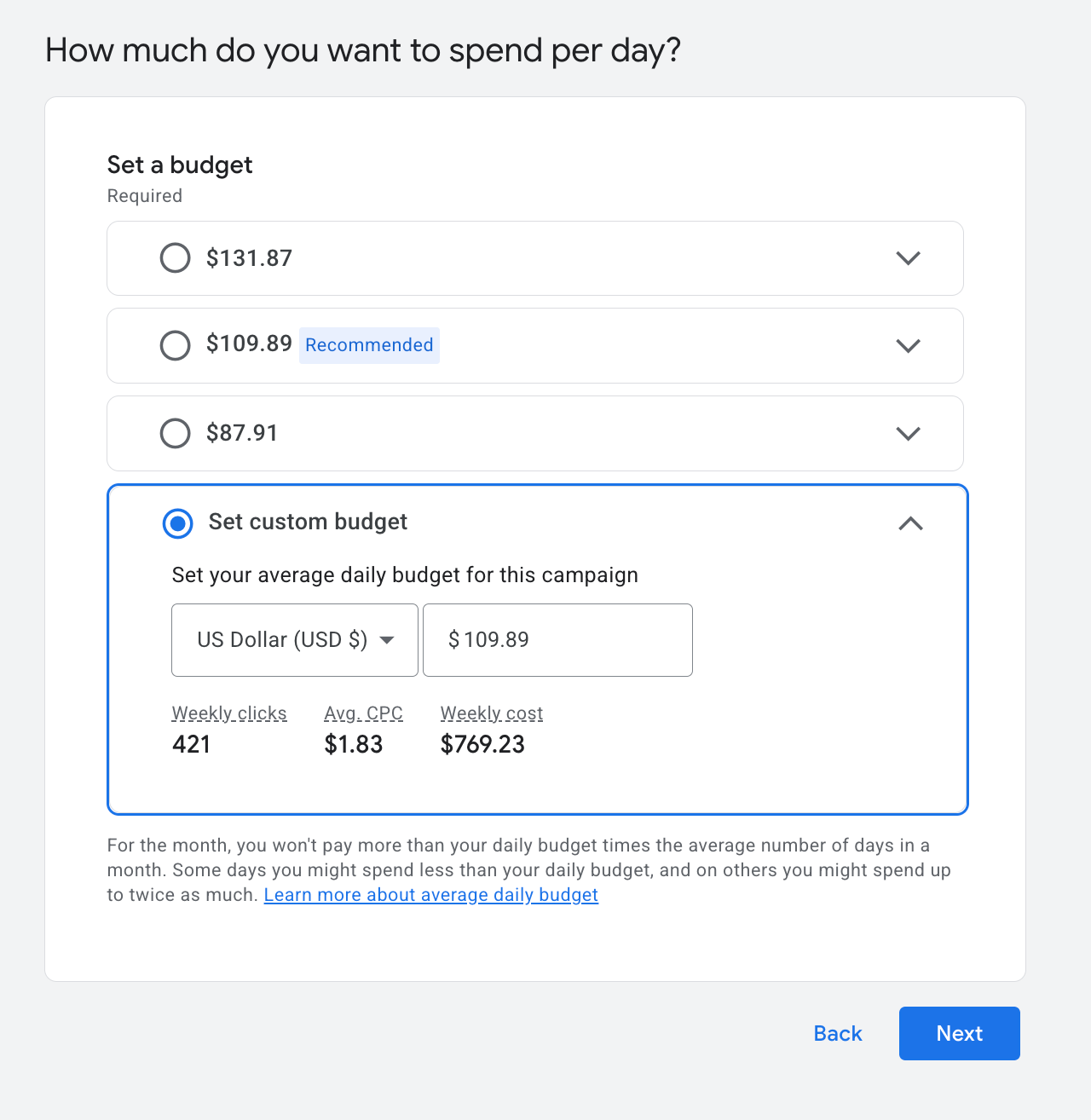Expand details for the $109.89 recommended budget
Image resolution: width=1091 pixels, height=1120 pixels.
coord(908,345)
